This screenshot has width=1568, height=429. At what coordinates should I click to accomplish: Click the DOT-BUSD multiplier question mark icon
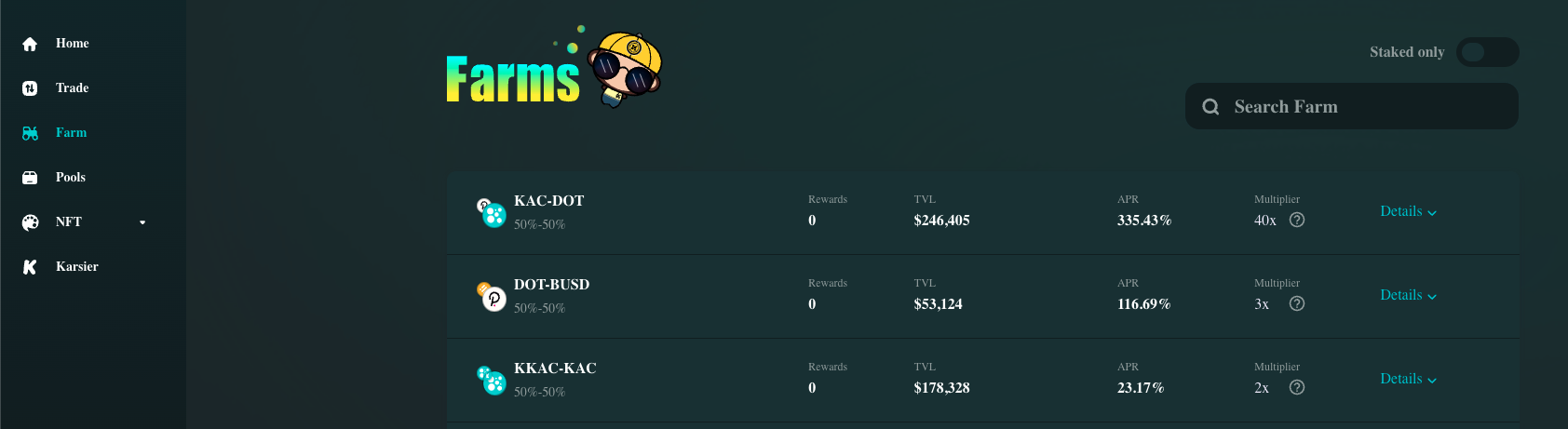pos(1297,304)
